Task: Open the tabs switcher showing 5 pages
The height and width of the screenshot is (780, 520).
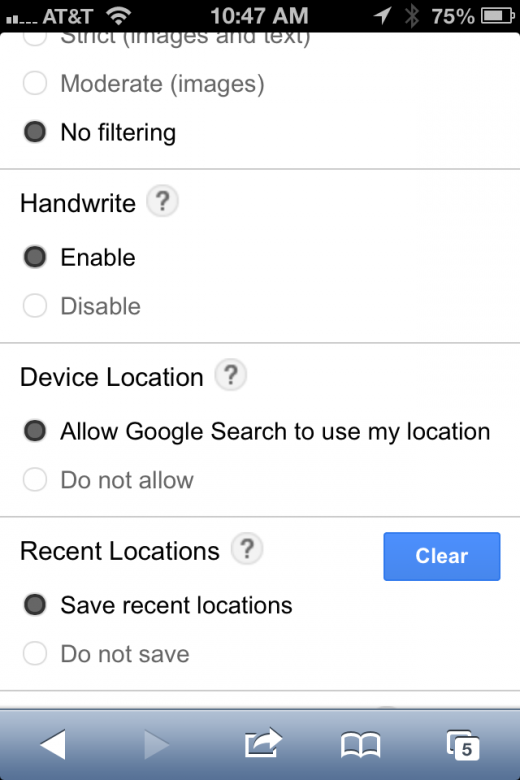Action: point(463,745)
